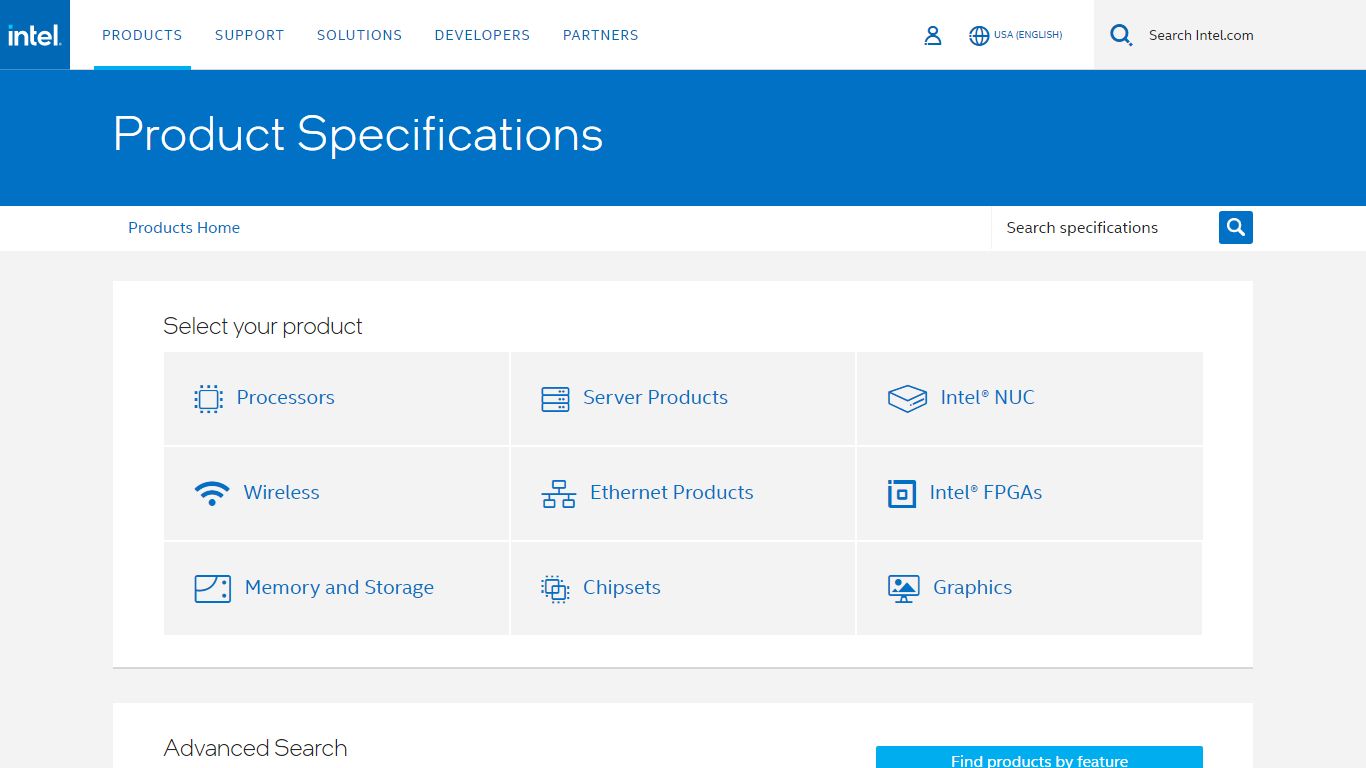Viewport: 1366px width, 768px height.
Task: Click the Search specifications input field
Action: [x=1104, y=228]
